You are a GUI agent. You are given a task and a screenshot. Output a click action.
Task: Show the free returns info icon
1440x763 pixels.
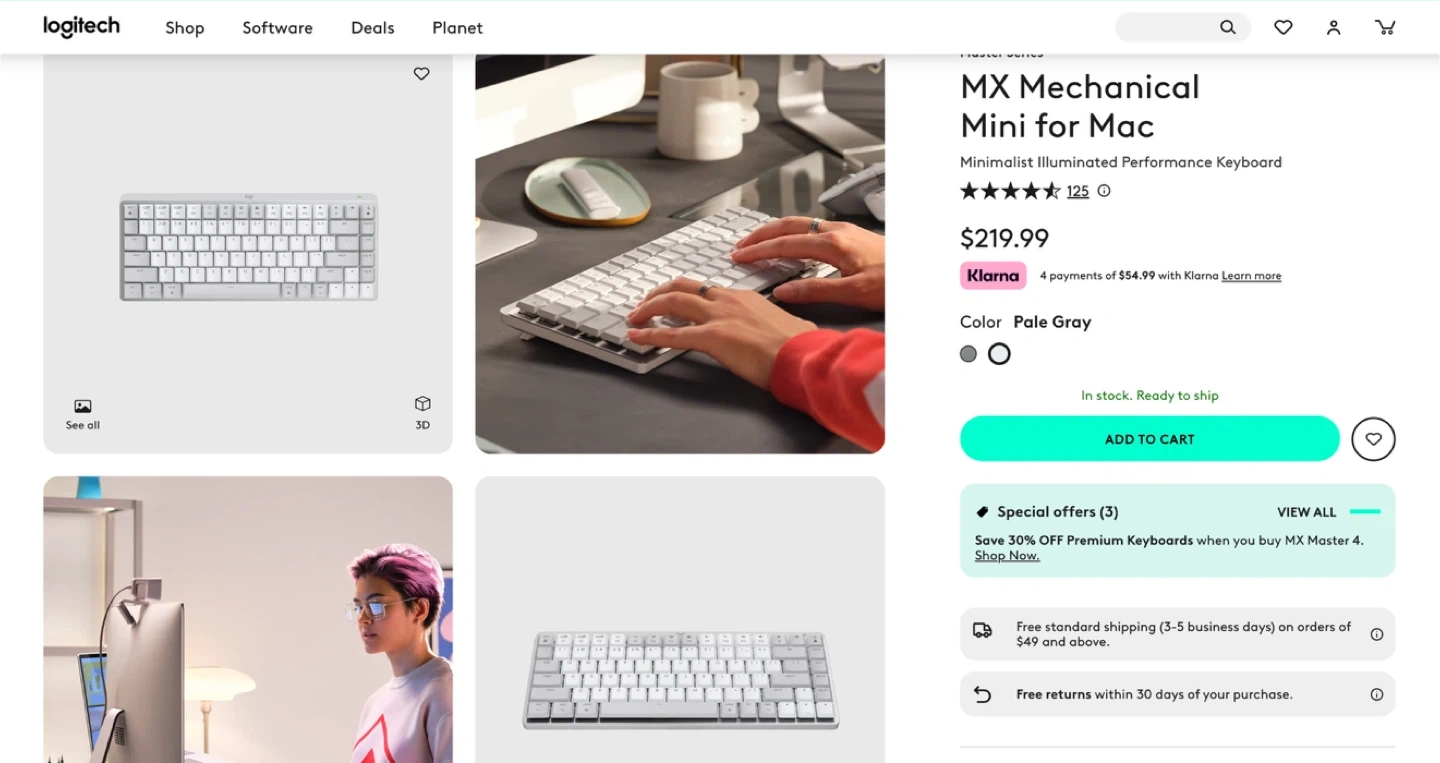point(1377,694)
